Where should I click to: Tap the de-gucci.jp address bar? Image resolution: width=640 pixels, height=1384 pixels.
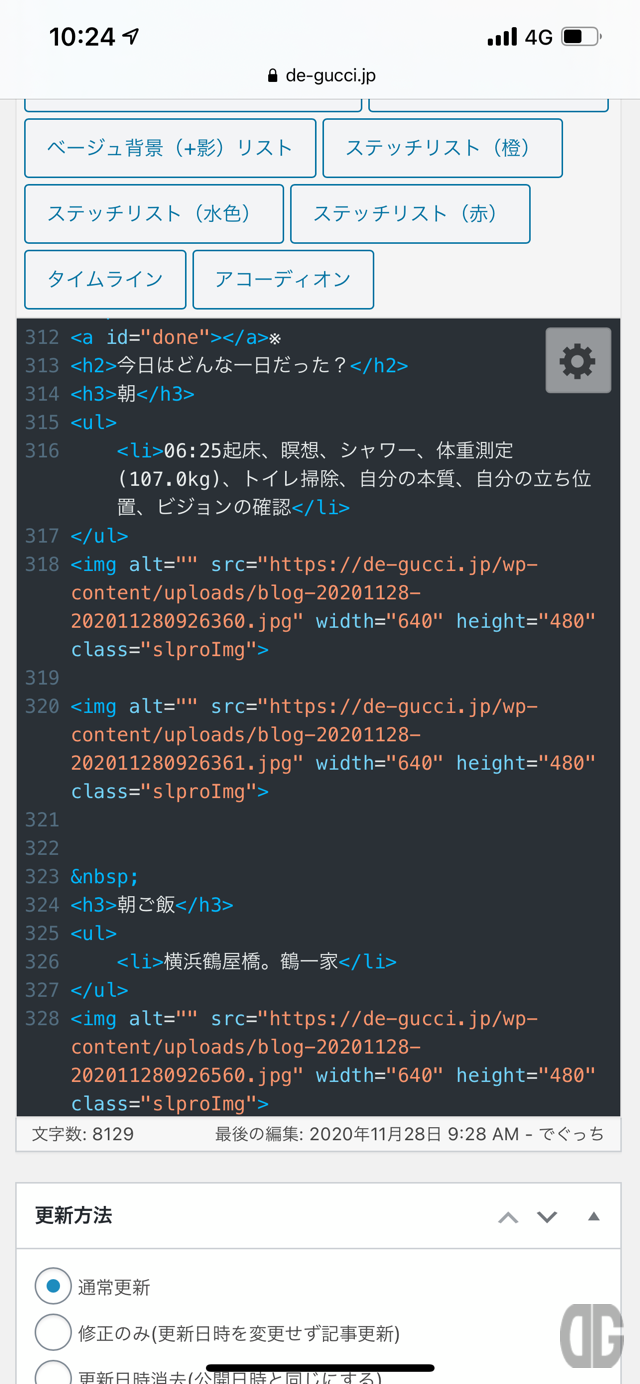[x=320, y=76]
